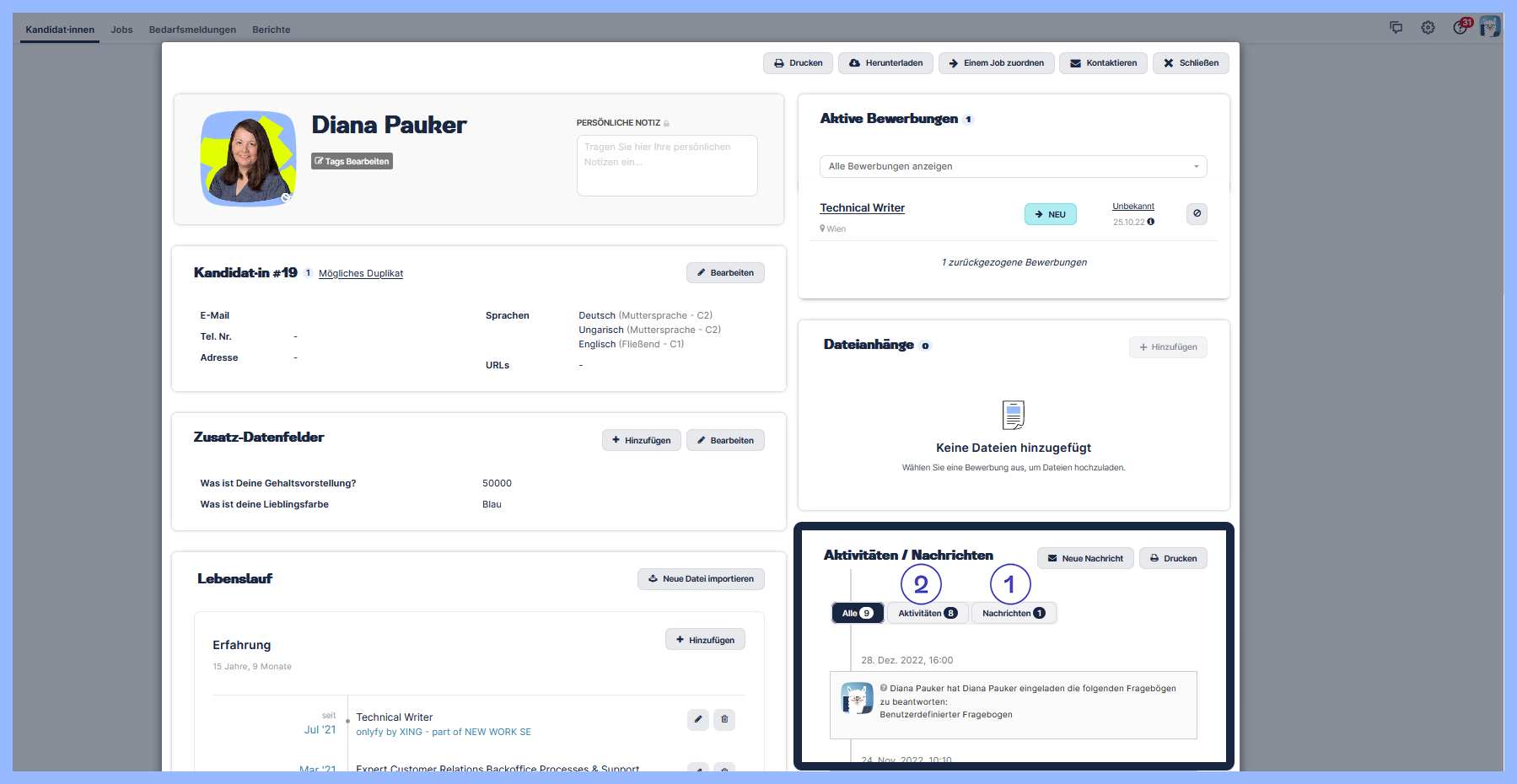1517x784 pixels.
Task: Open notifications icon with red badge
Action: (x=1461, y=28)
